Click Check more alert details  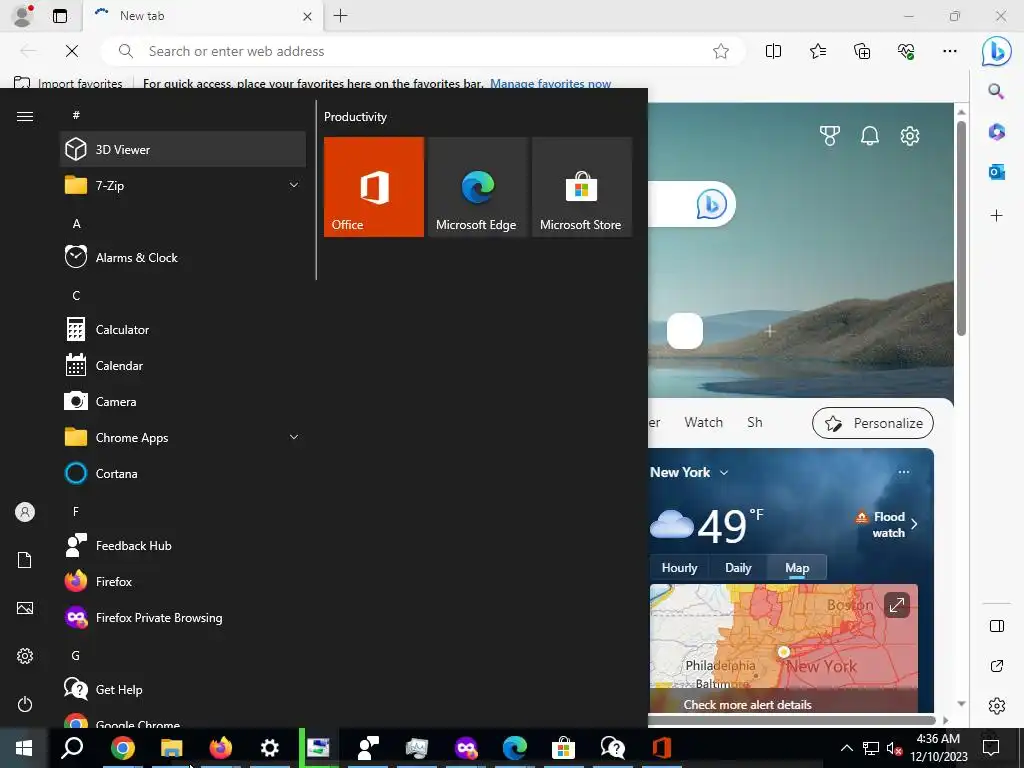pos(748,705)
